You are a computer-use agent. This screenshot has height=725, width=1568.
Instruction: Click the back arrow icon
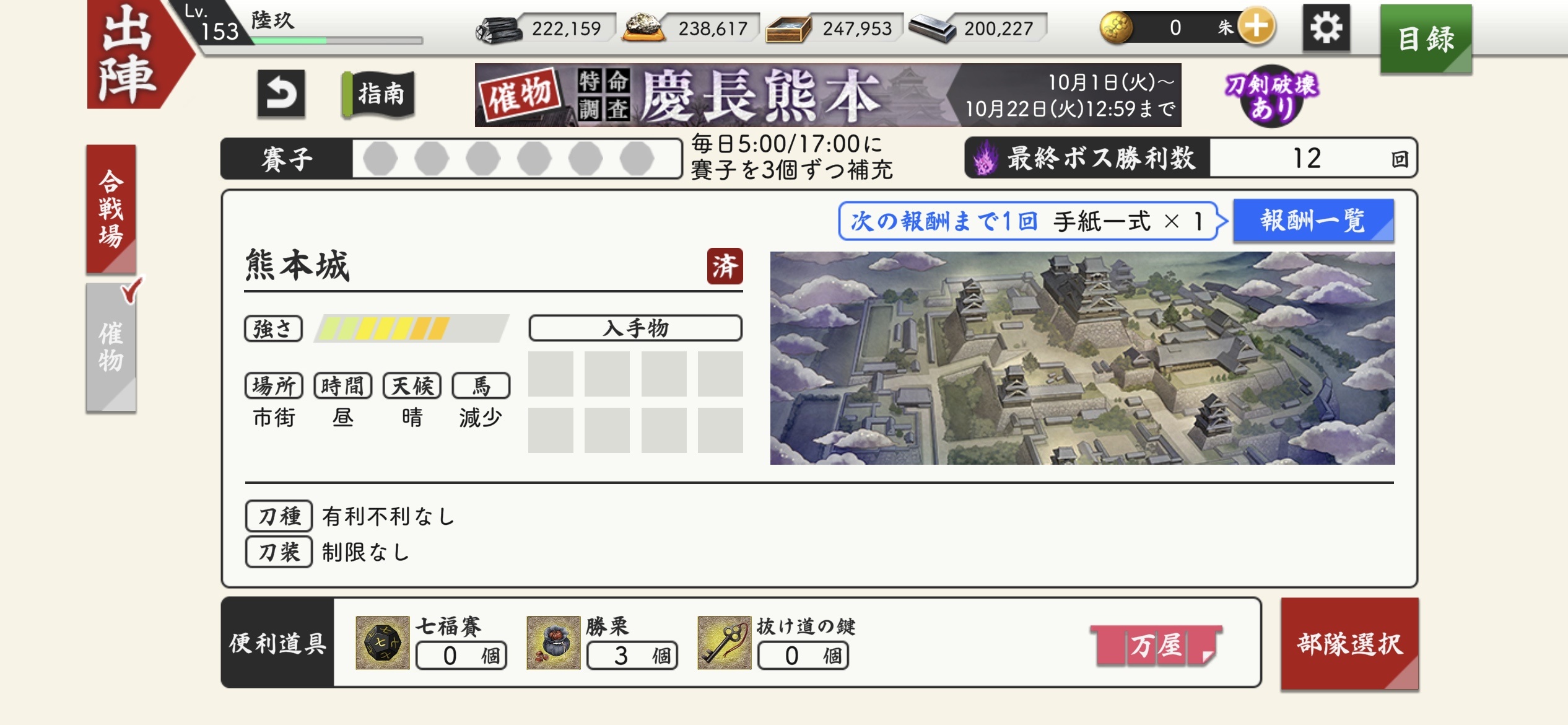[x=281, y=94]
